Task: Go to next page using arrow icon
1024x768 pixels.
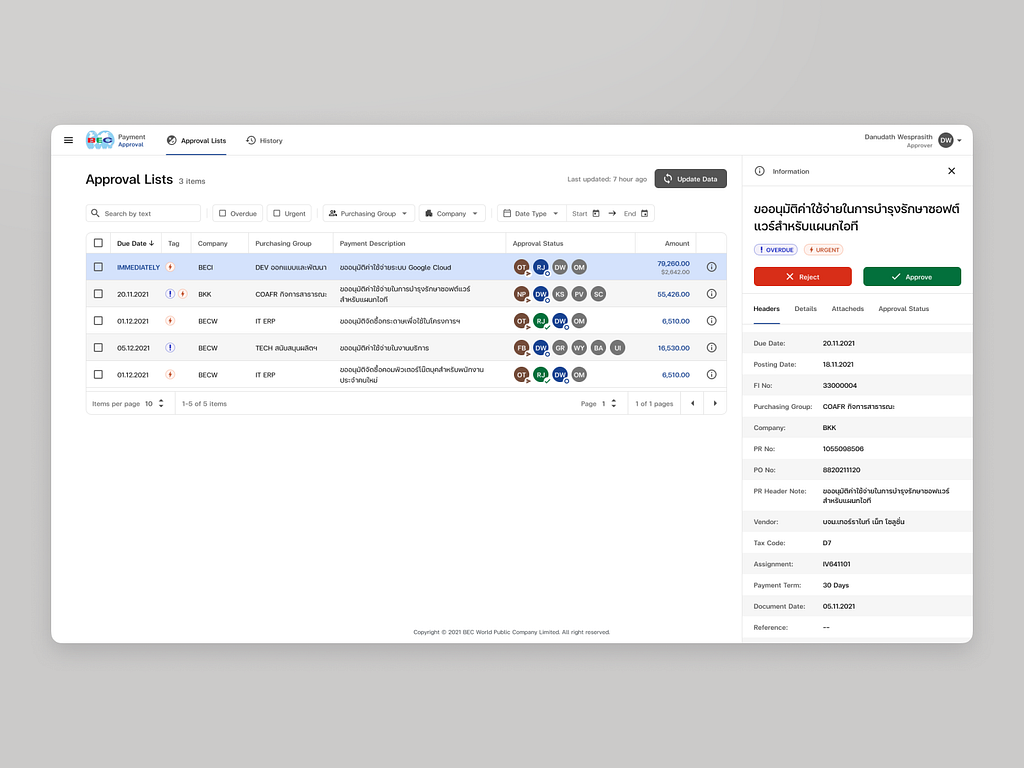Action: click(x=714, y=403)
